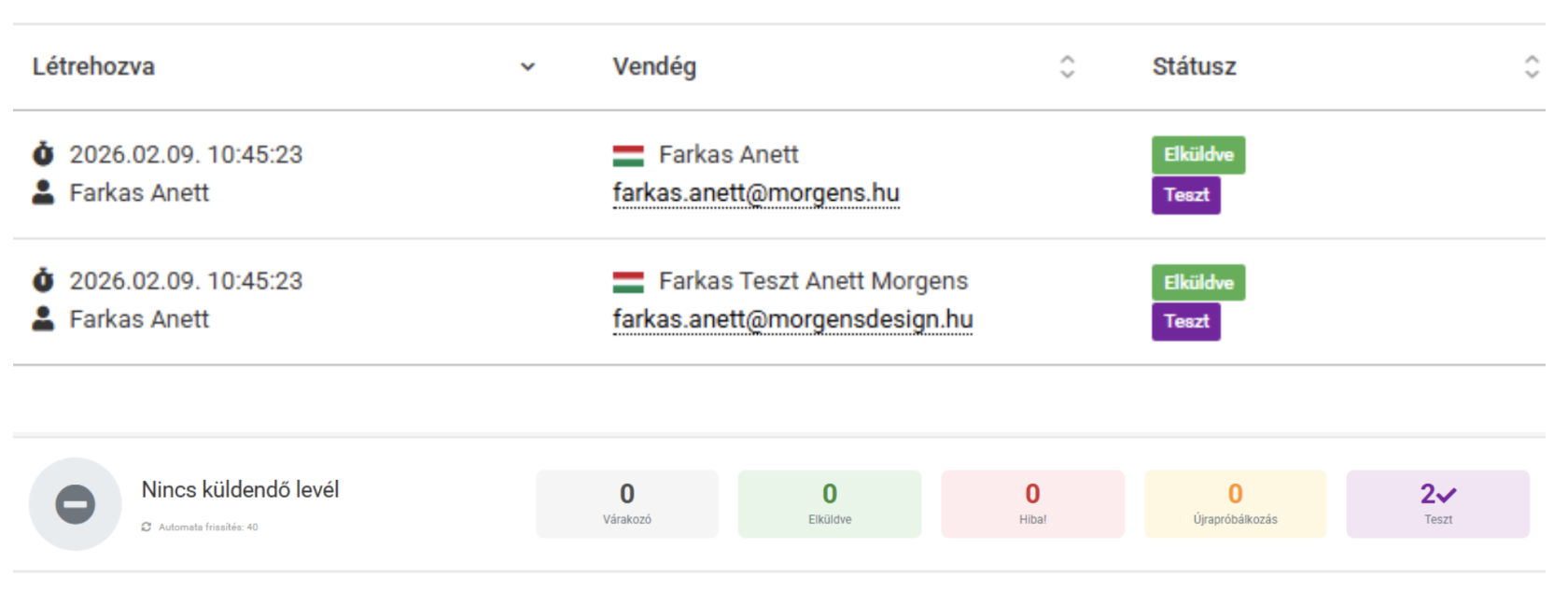Filter by the Várakozó counter tile
This screenshot has width=1568, height=591.
click(x=627, y=504)
